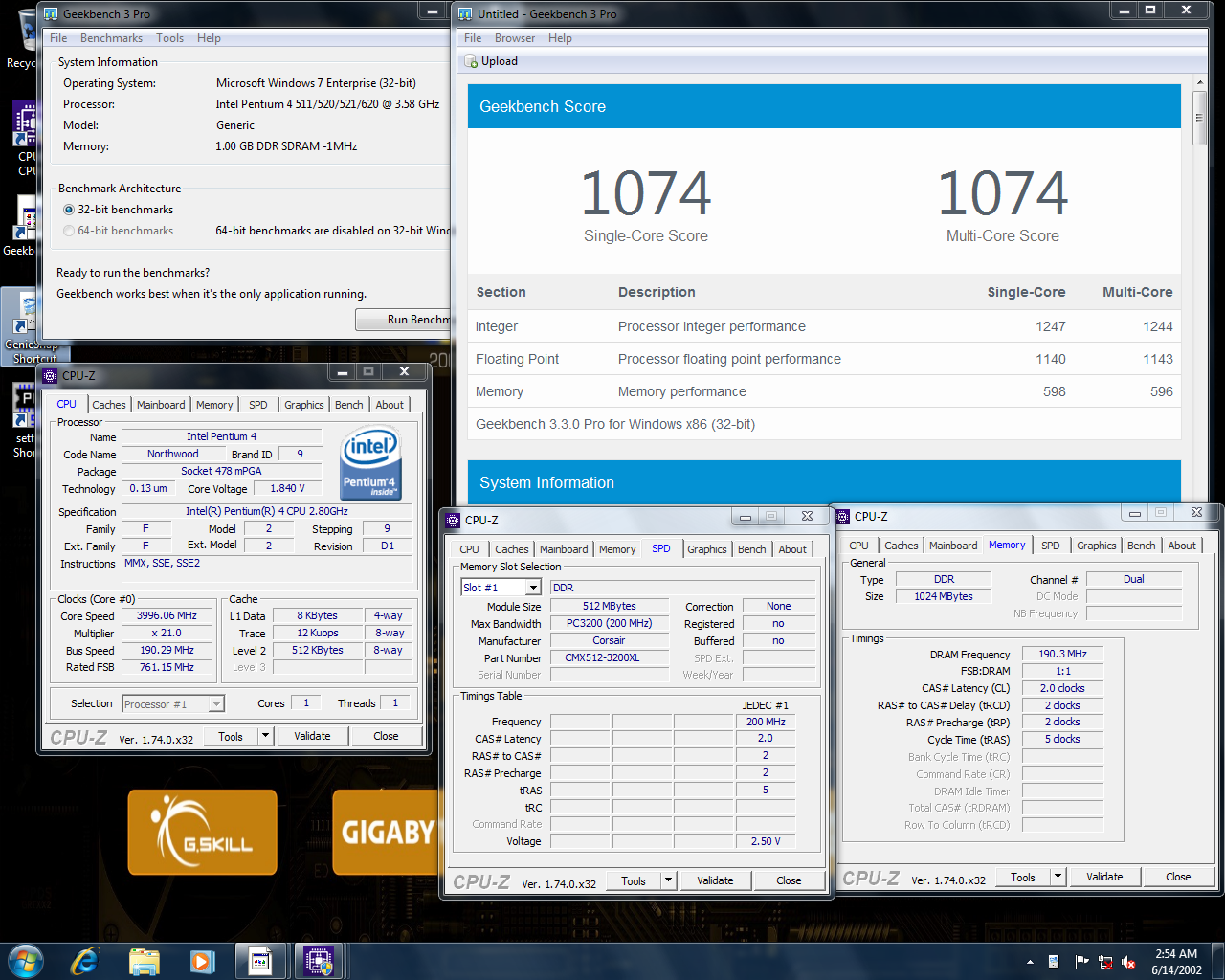The height and width of the screenshot is (980, 1225).
Task: Switch to CPU tab in Memory CPU-Z window
Action: coord(859,546)
